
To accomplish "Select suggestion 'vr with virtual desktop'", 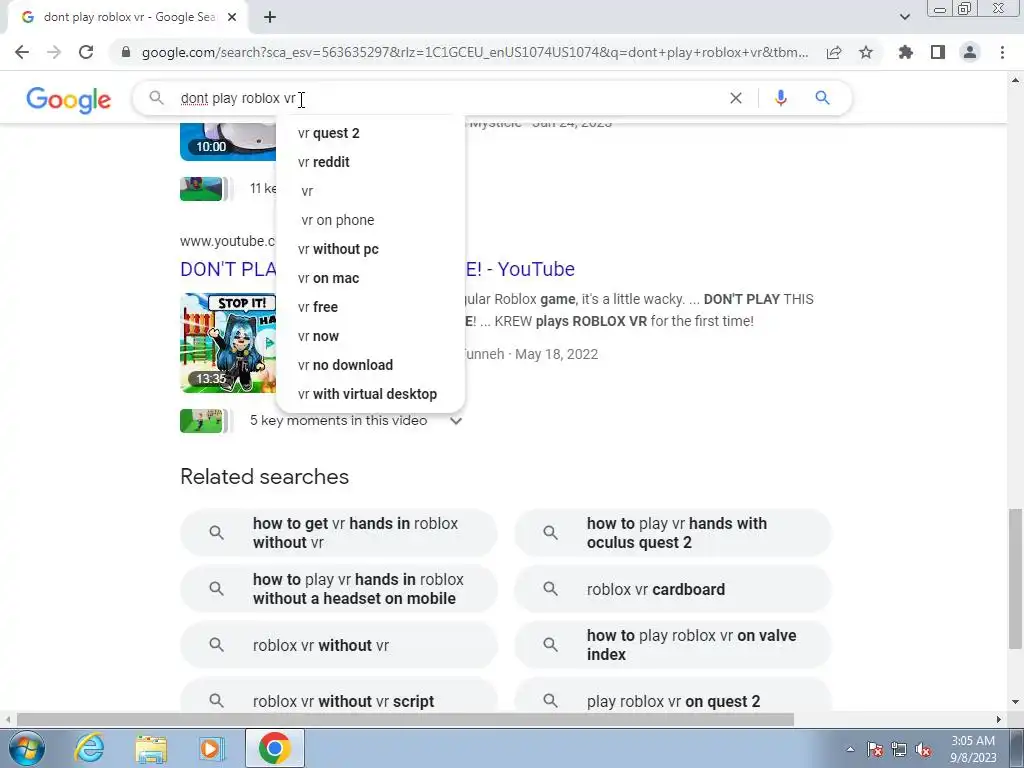I will coord(370,394).
